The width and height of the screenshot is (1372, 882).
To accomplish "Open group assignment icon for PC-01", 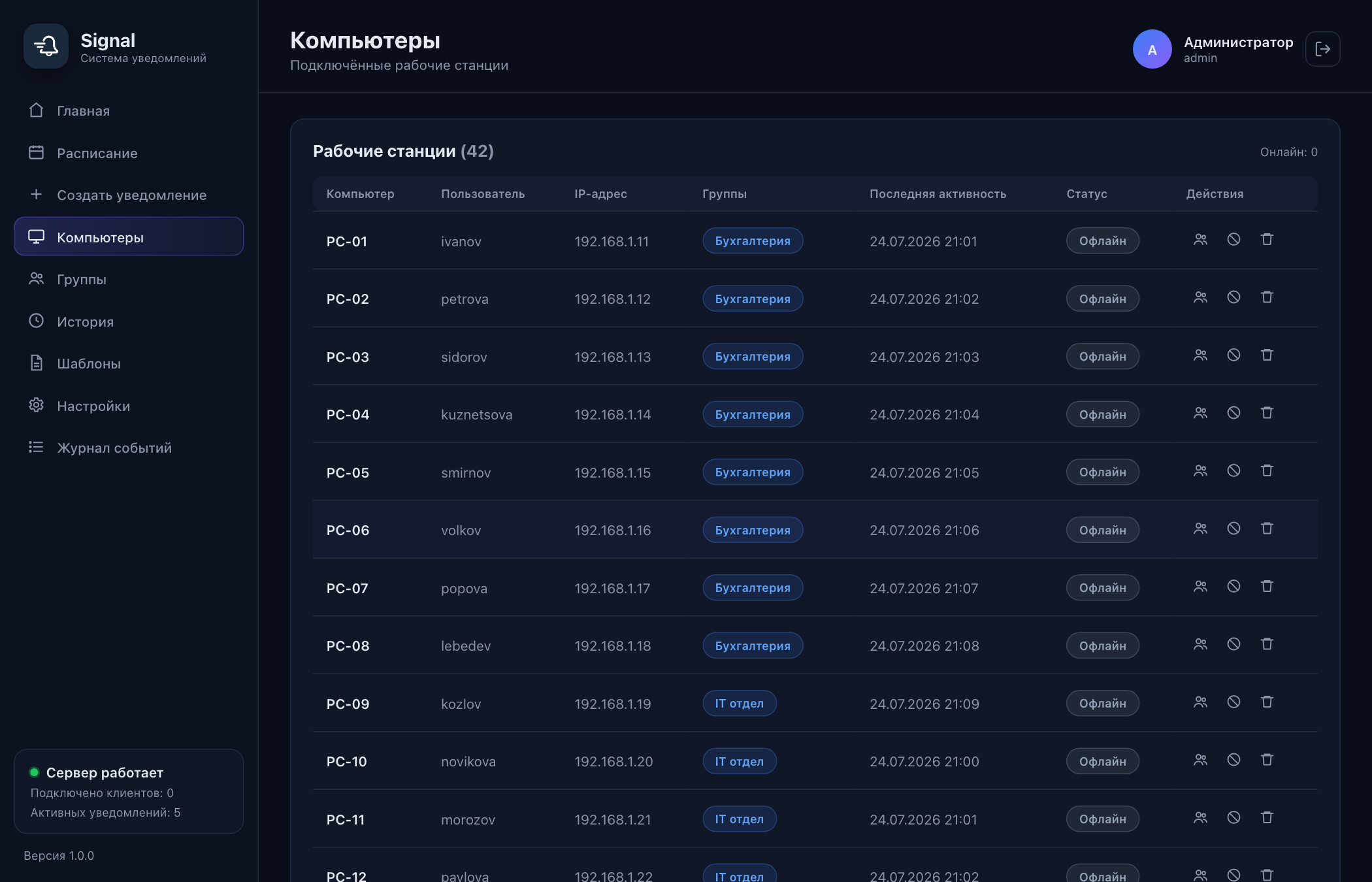I will point(1200,240).
